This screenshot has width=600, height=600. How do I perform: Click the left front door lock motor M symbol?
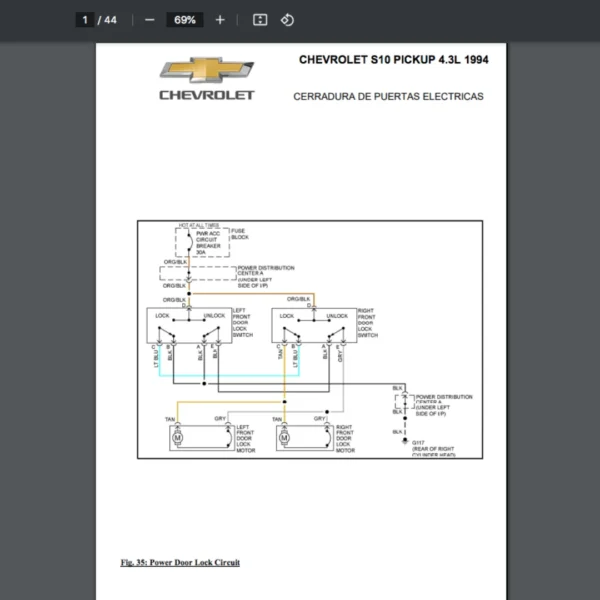point(178,437)
